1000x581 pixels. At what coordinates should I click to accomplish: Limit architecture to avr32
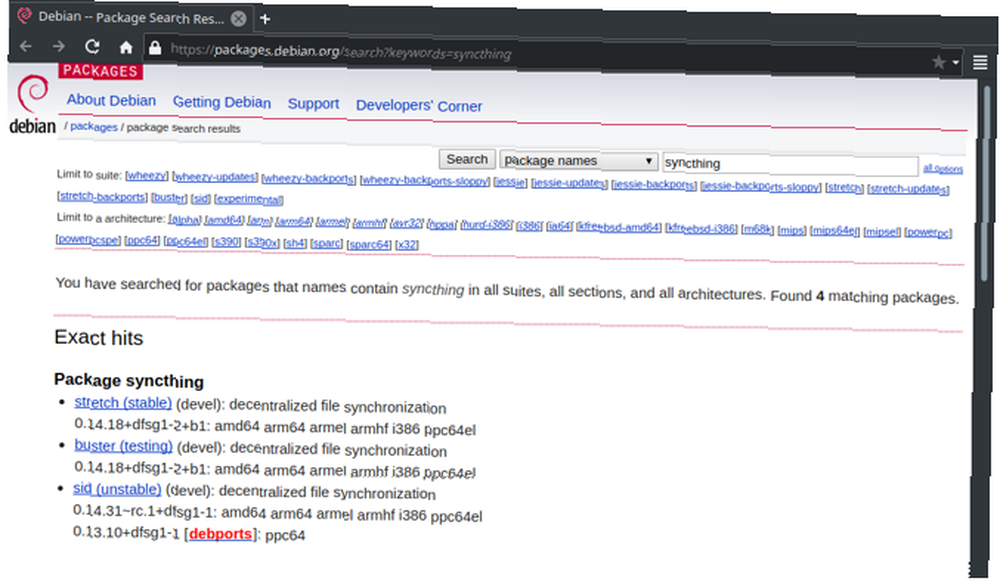click(x=407, y=223)
